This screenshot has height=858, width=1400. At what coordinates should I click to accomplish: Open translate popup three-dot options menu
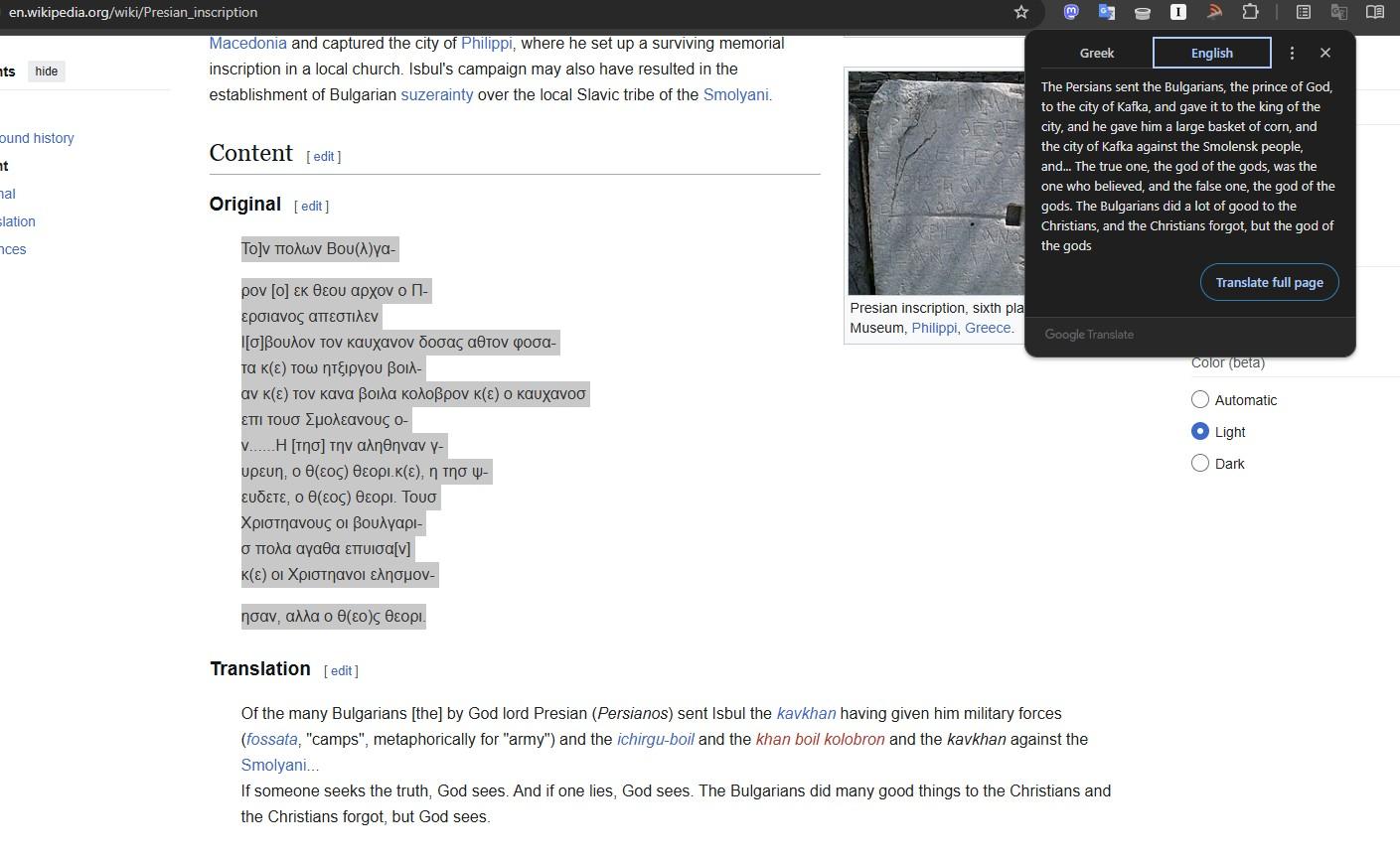coord(1292,53)
